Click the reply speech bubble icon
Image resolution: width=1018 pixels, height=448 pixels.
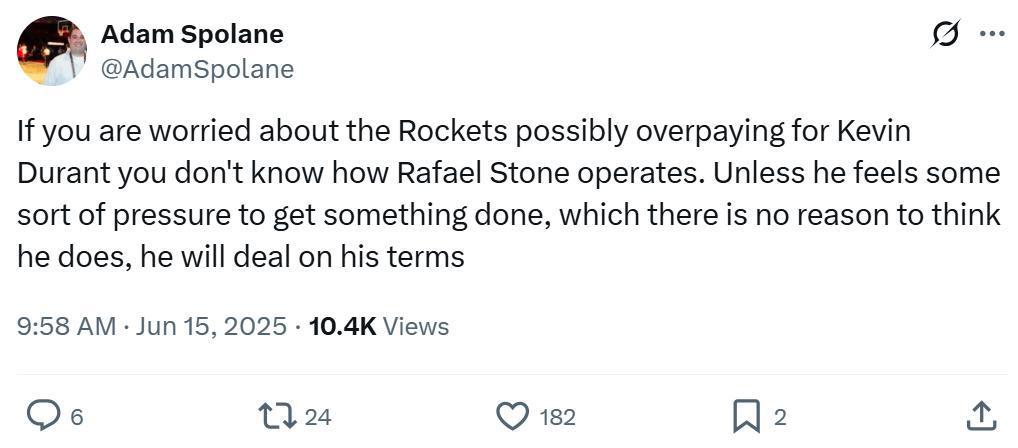tap(43, 416)
